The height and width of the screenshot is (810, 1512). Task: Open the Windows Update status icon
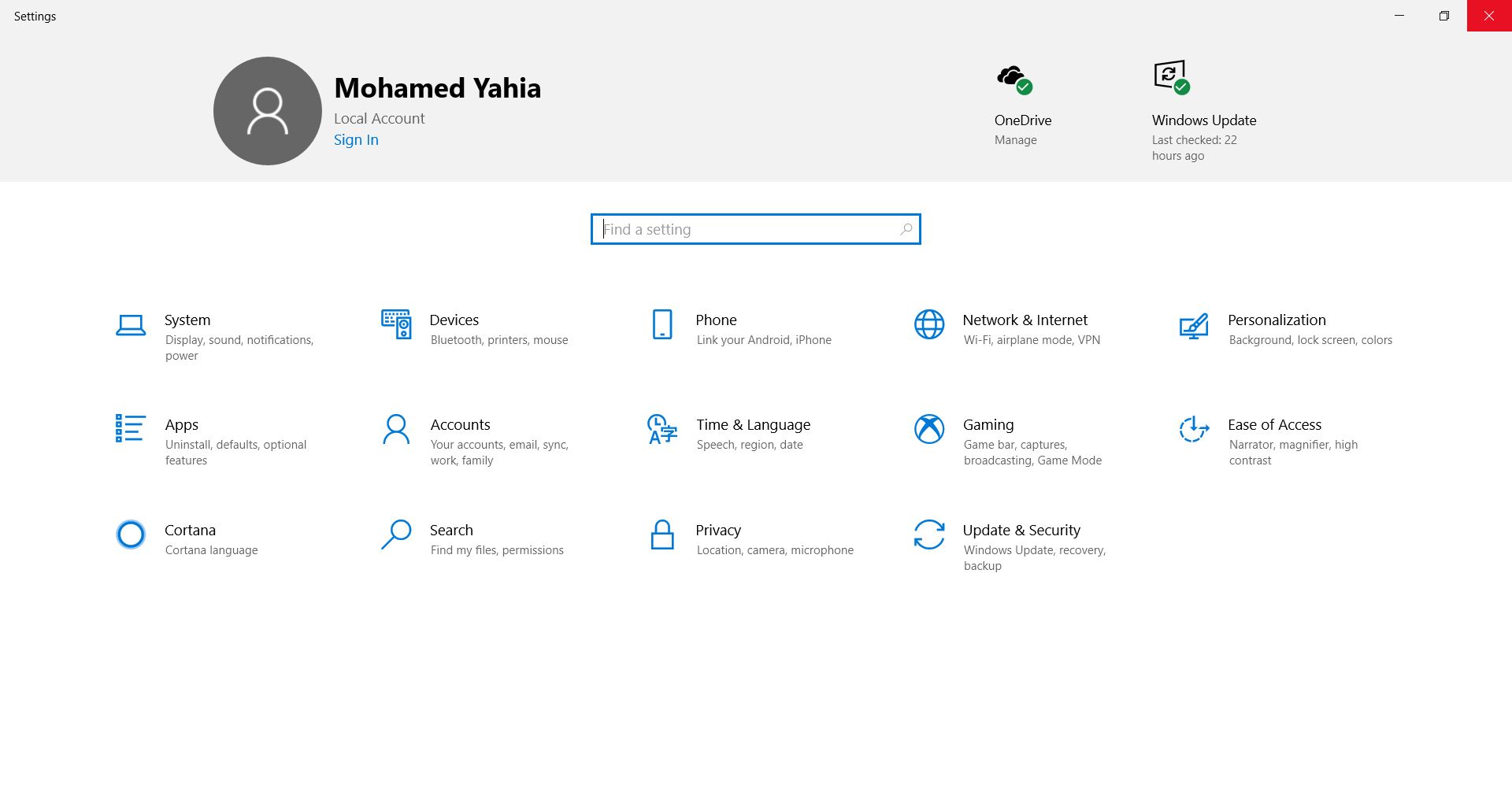click(x=1172, y=77)
